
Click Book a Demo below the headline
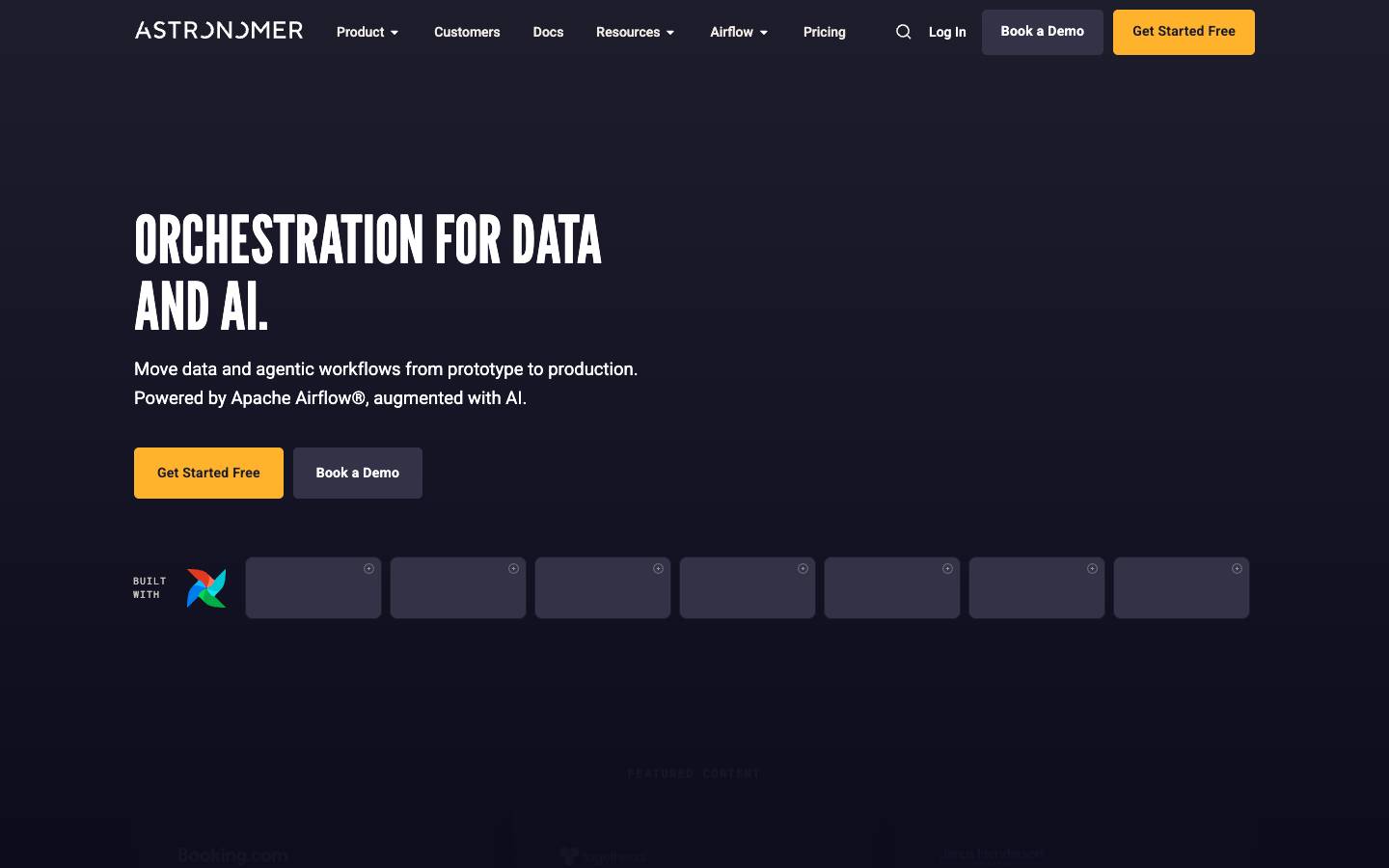pos(358,473)
